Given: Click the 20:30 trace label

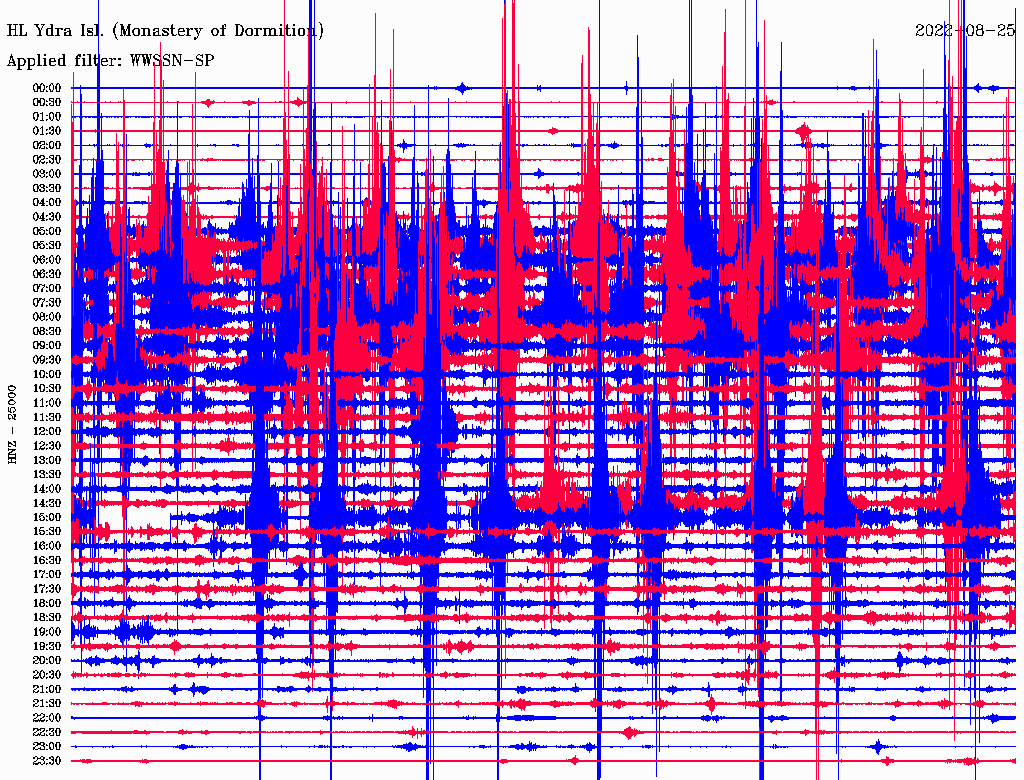Looking at the screenshot, I should pos(47,675).
